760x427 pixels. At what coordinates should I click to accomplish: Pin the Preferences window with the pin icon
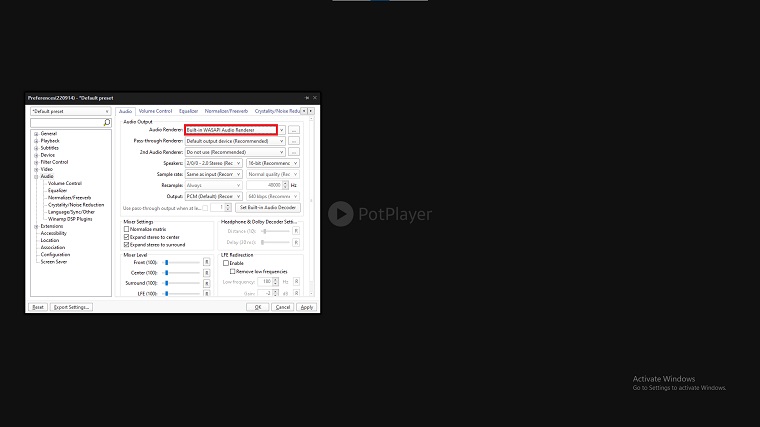point(307,98)
